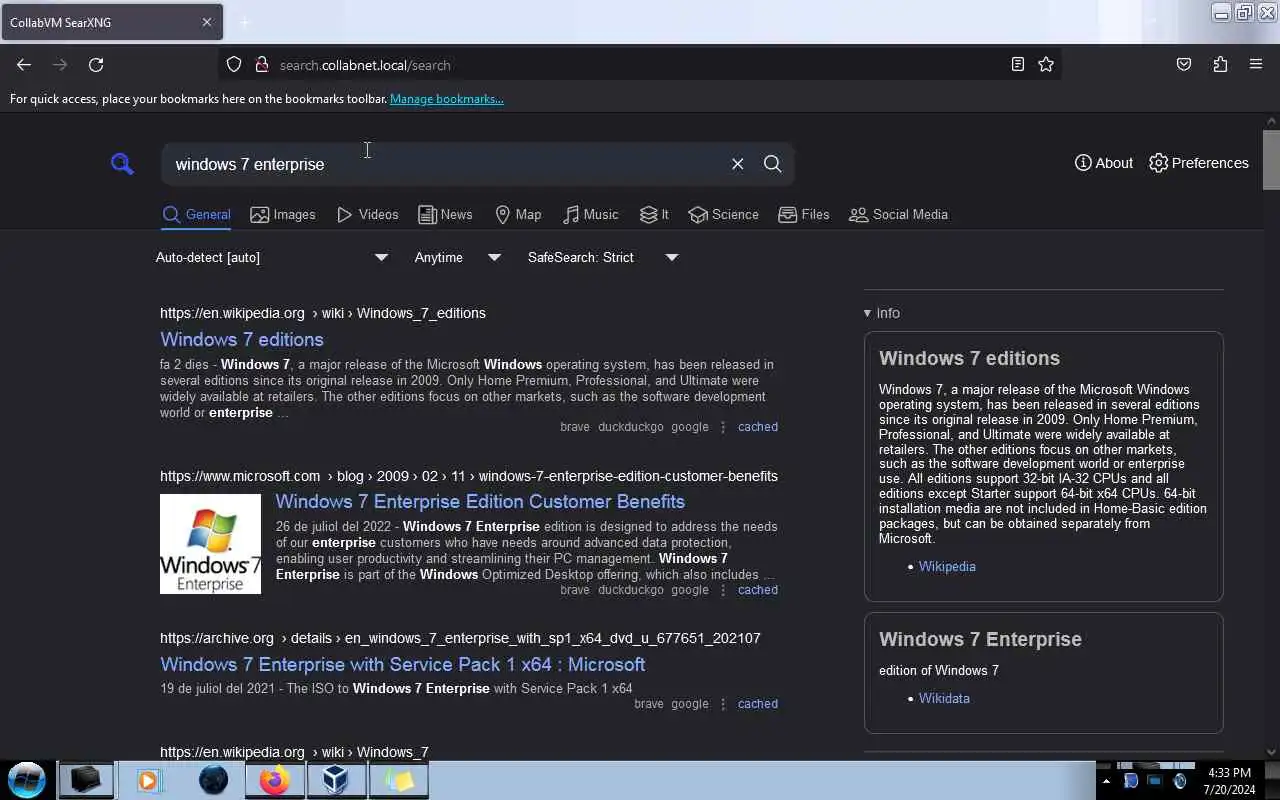The height and width of the screenshot is (800, 1280).
Task: Switch to the News category
Action: [445, 214]
